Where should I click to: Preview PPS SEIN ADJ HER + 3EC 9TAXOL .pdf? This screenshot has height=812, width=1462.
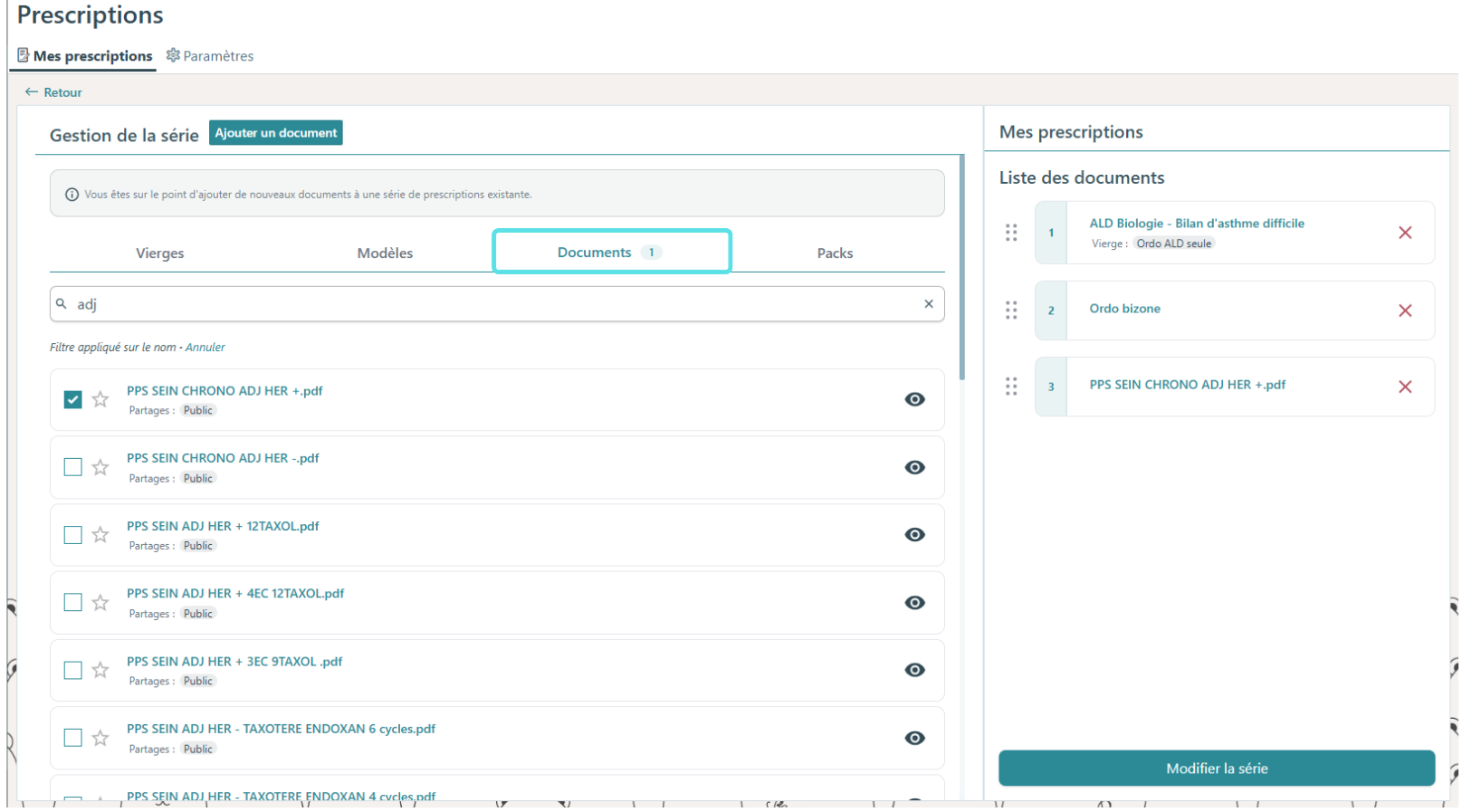914,670
